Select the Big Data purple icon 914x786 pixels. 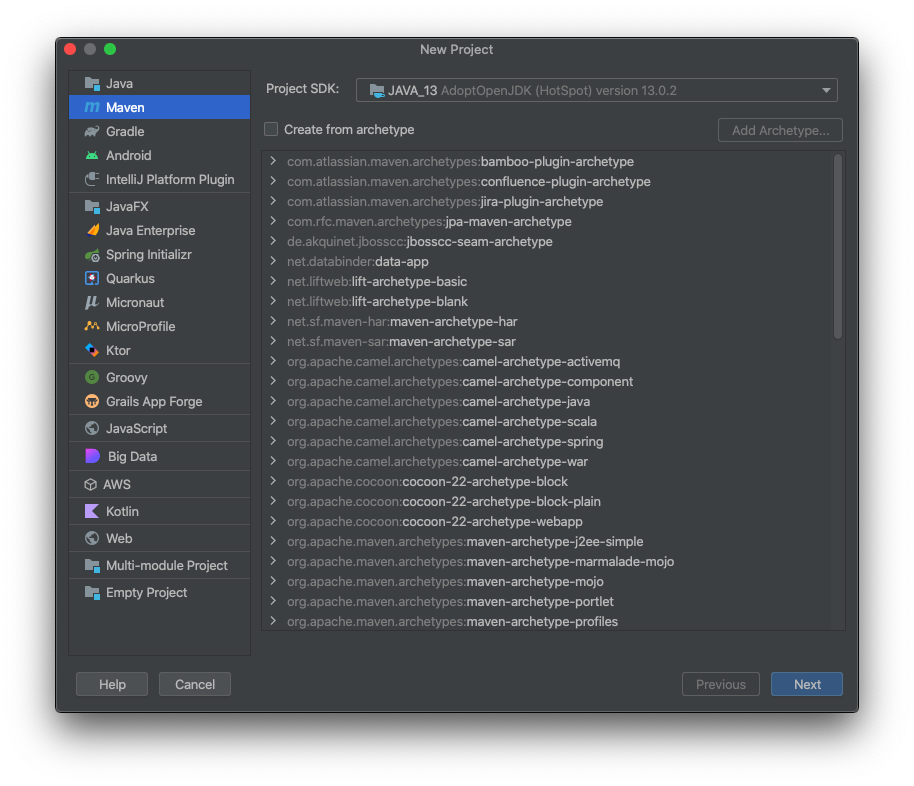pyautogui.click(x=92, y=456)
